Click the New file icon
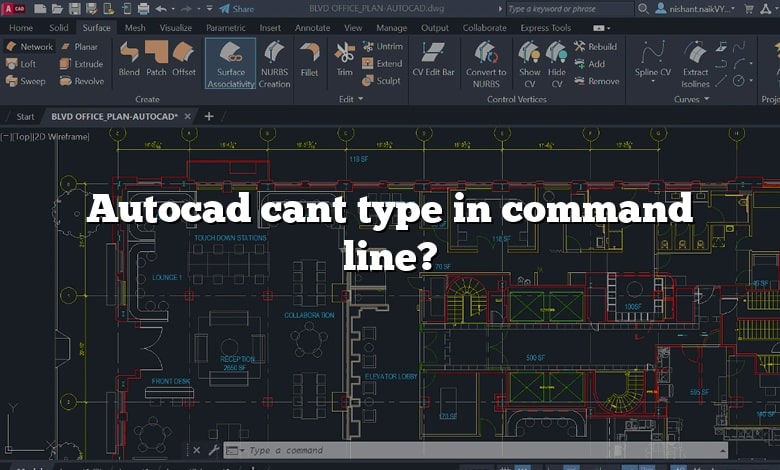The height and width of the screenshot is (470, 780). coord(40,8)
